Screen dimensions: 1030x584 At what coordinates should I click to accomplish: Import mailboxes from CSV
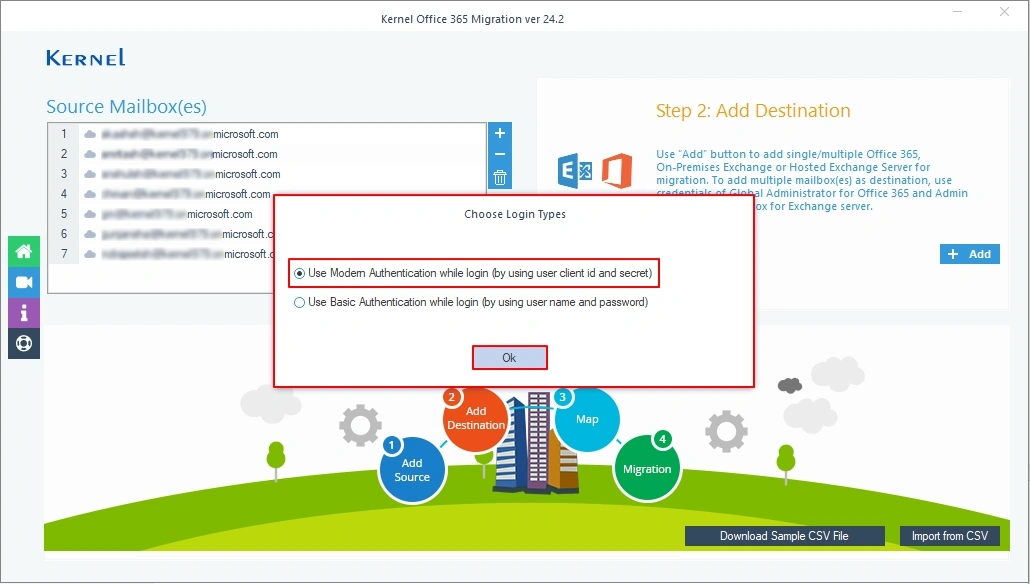point(949,536)
